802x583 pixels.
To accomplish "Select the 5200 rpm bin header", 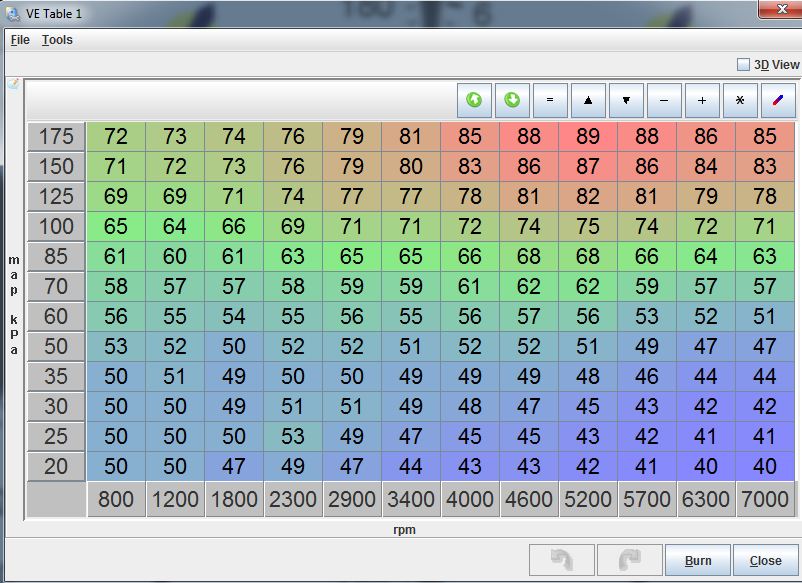I will tap(588, 499).
